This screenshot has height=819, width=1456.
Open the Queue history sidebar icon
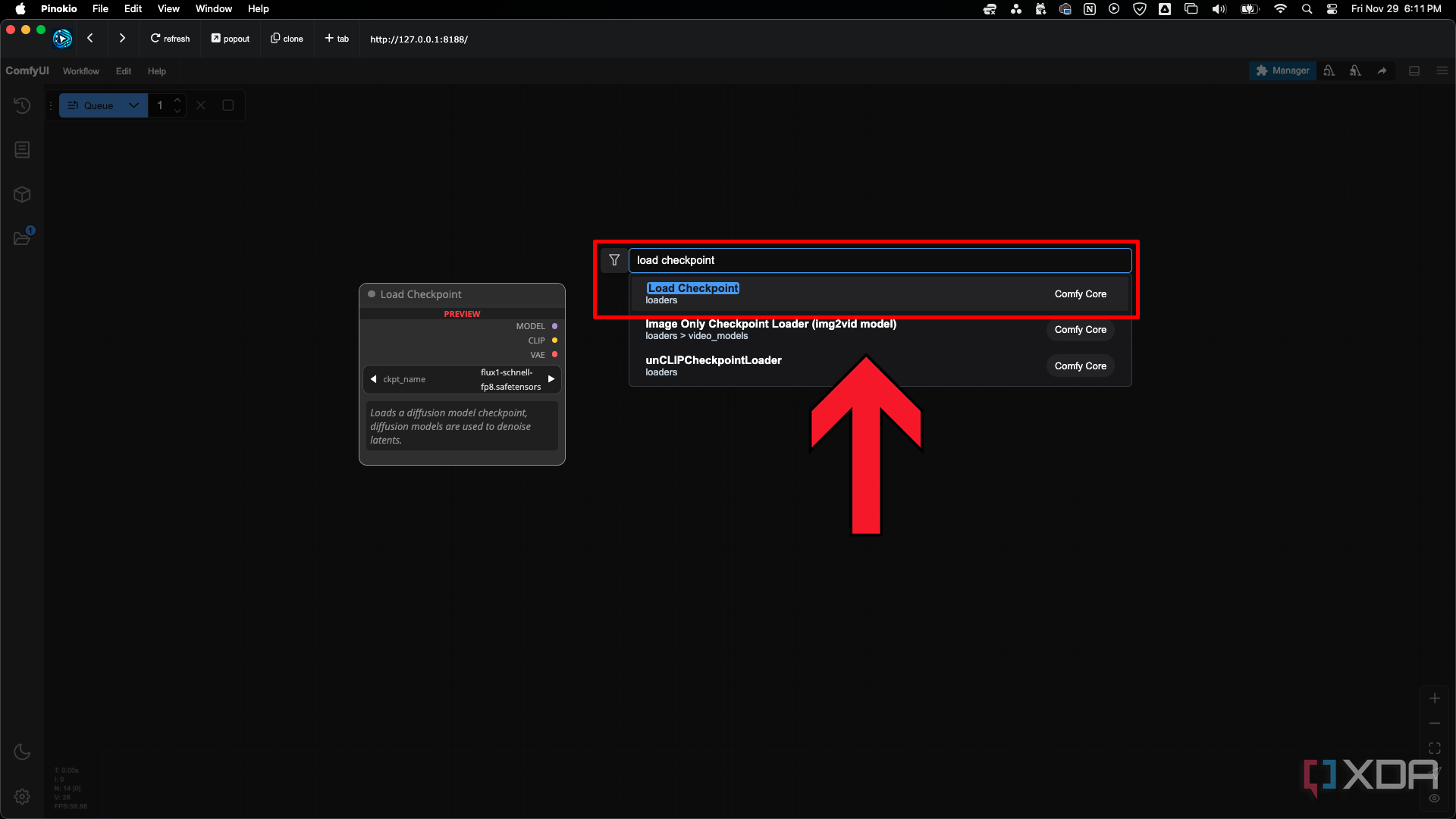[x=22, y=105]
